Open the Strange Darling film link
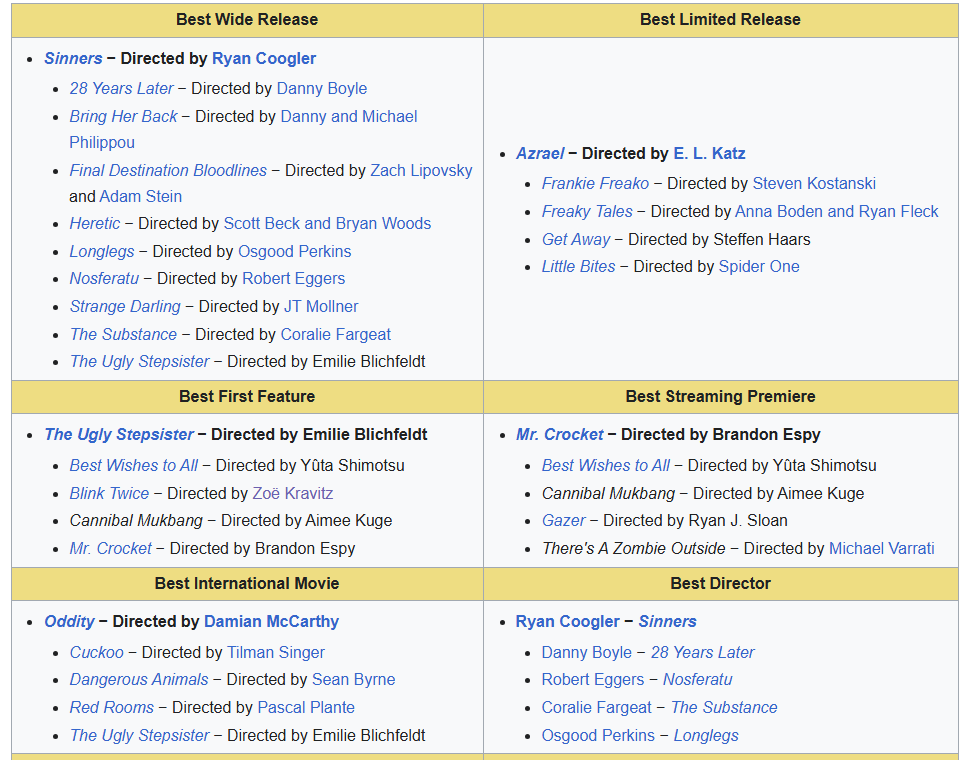Viewport: 971px width, 760px height. point(125,307)
